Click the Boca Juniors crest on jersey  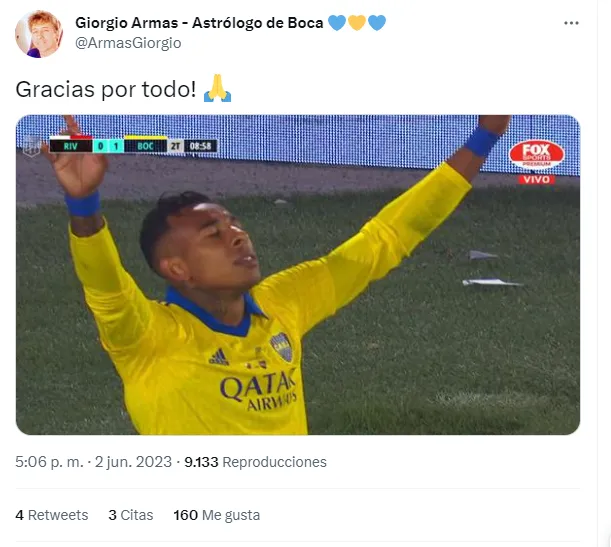pyautogui.click(x=282, y=347)
